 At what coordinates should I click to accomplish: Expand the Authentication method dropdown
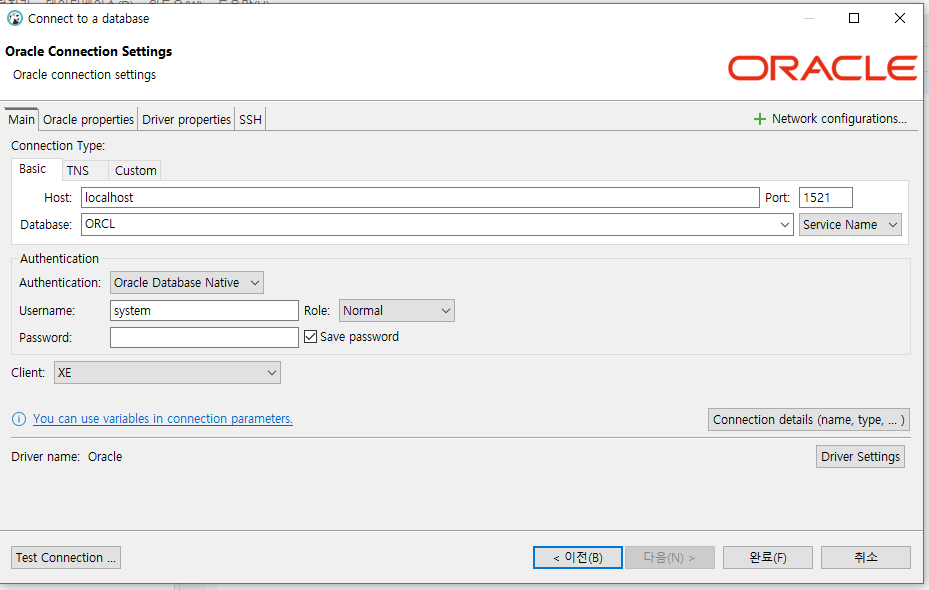coord(187,283)
